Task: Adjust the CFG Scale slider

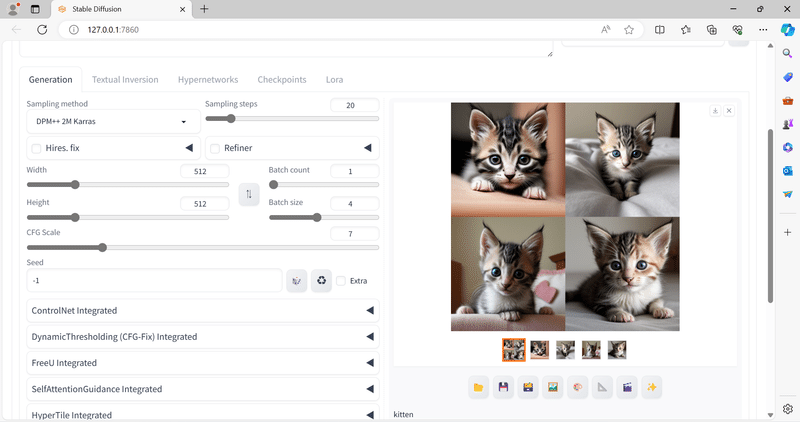Action: point(203,247)
